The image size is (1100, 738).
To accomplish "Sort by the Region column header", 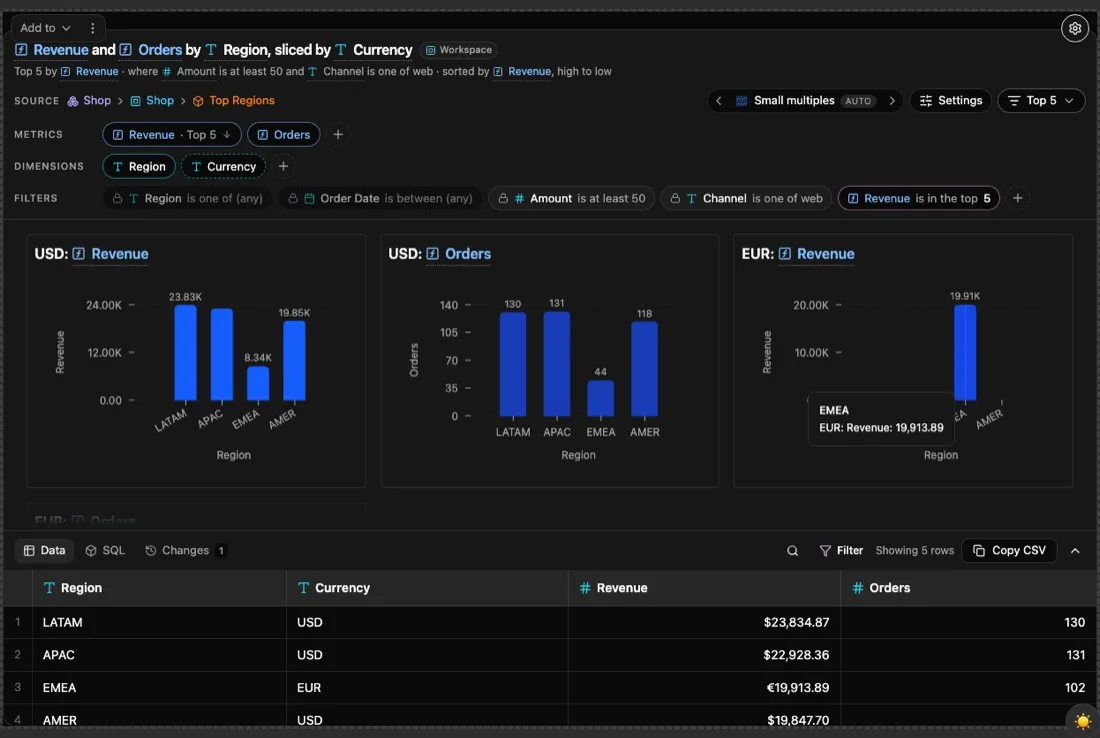I will pos(159,588).
